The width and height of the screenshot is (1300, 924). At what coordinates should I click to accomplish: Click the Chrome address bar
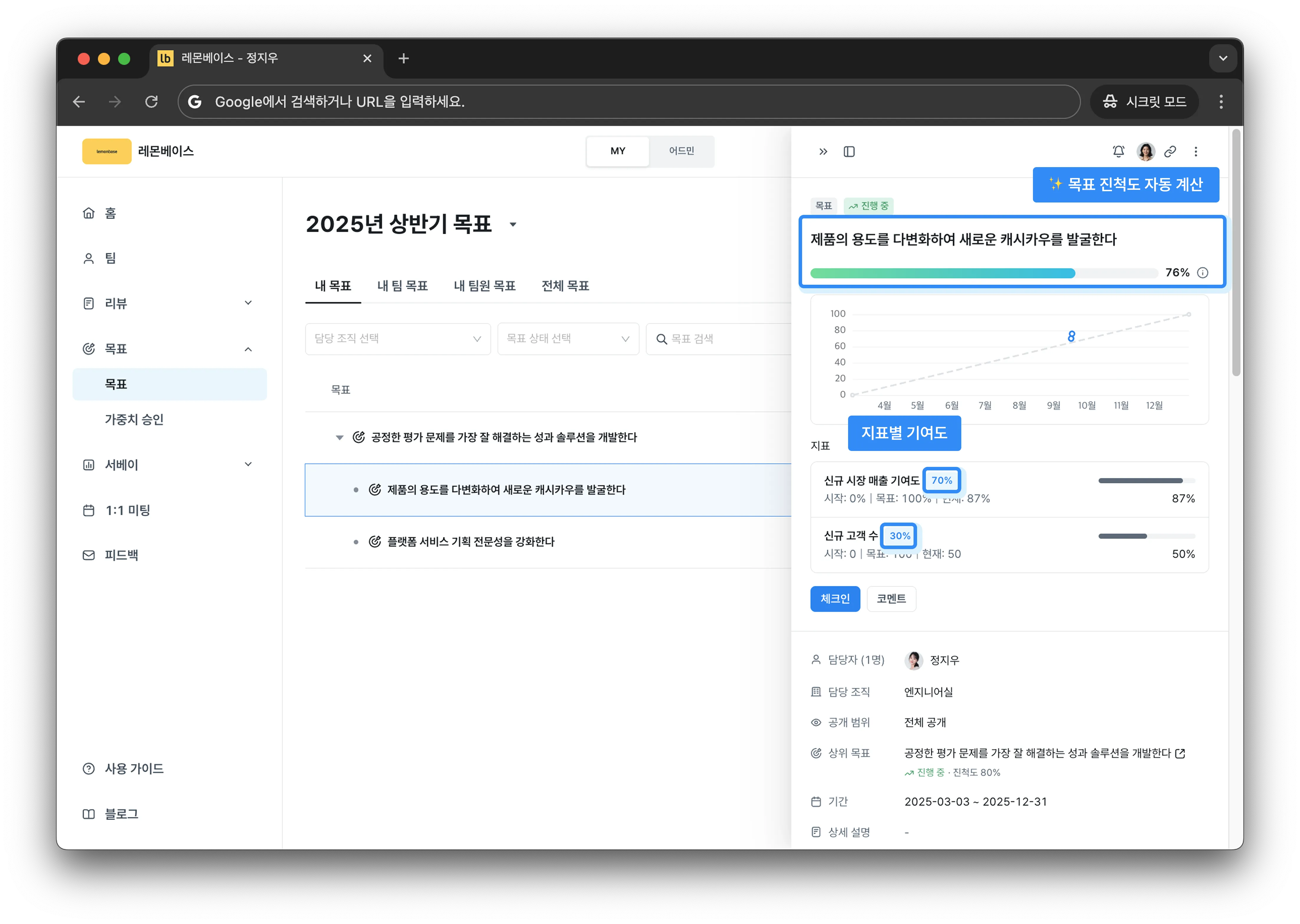629,102
